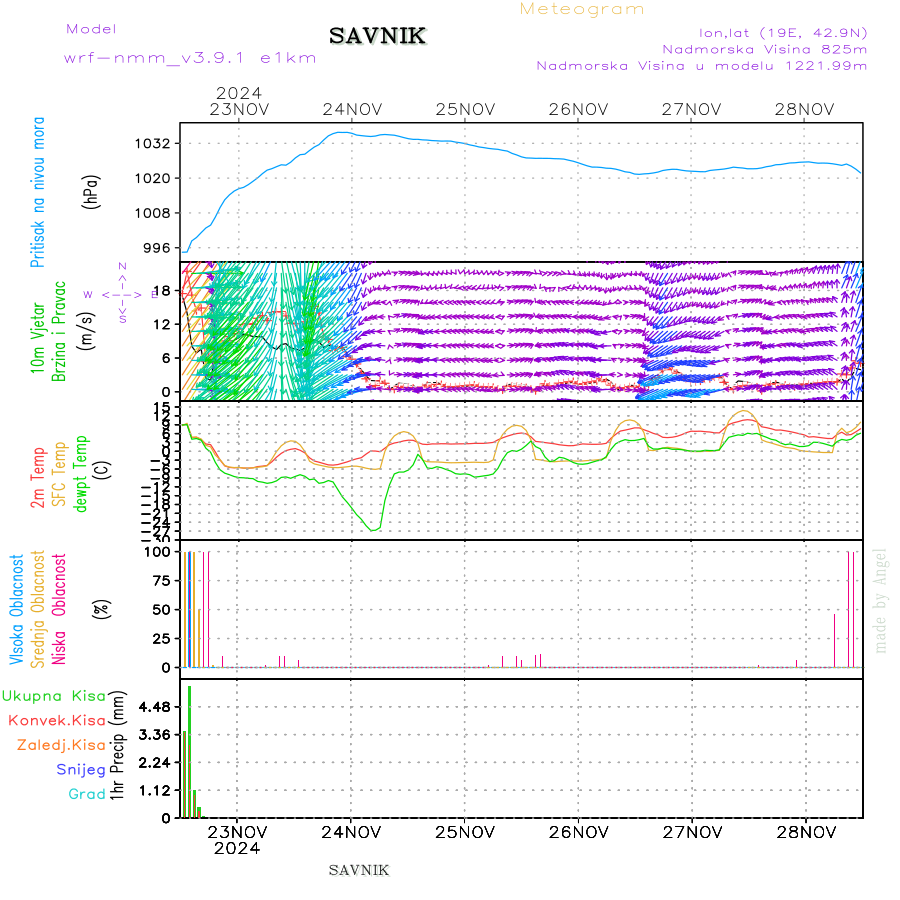Click the 25 cloud cover axis value
The width and height of the screenshot is (900, 900).
(162, 639)
